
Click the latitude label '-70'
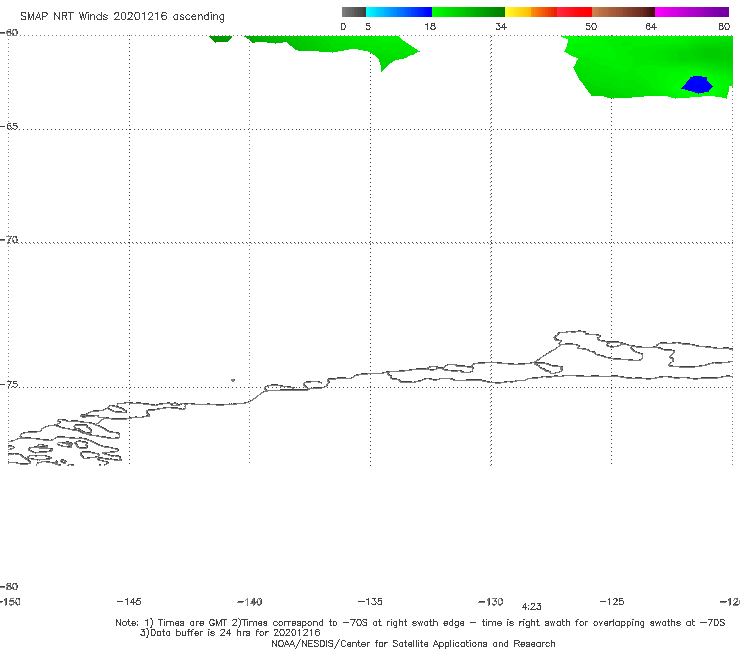(9, 240)
